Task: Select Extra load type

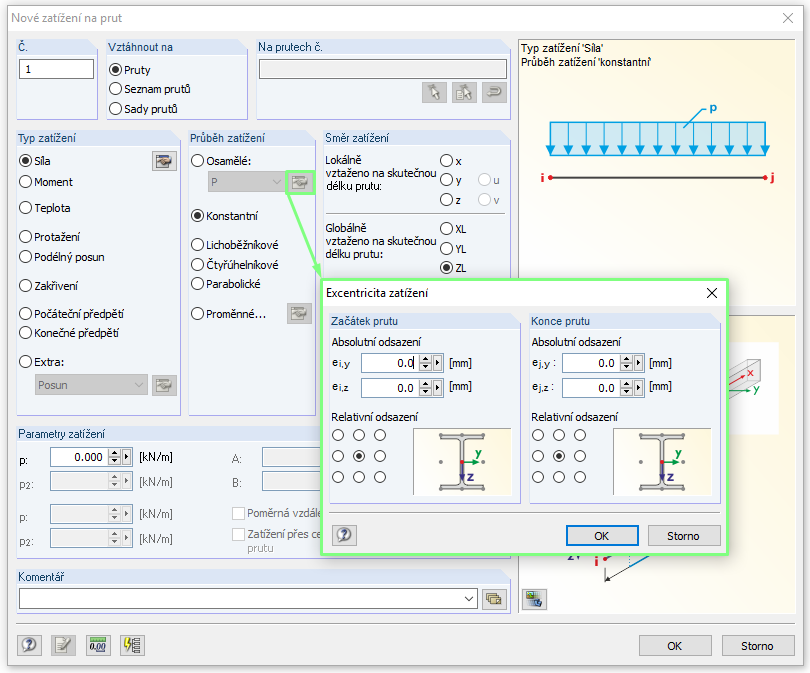Action: (x=25, y=362)
